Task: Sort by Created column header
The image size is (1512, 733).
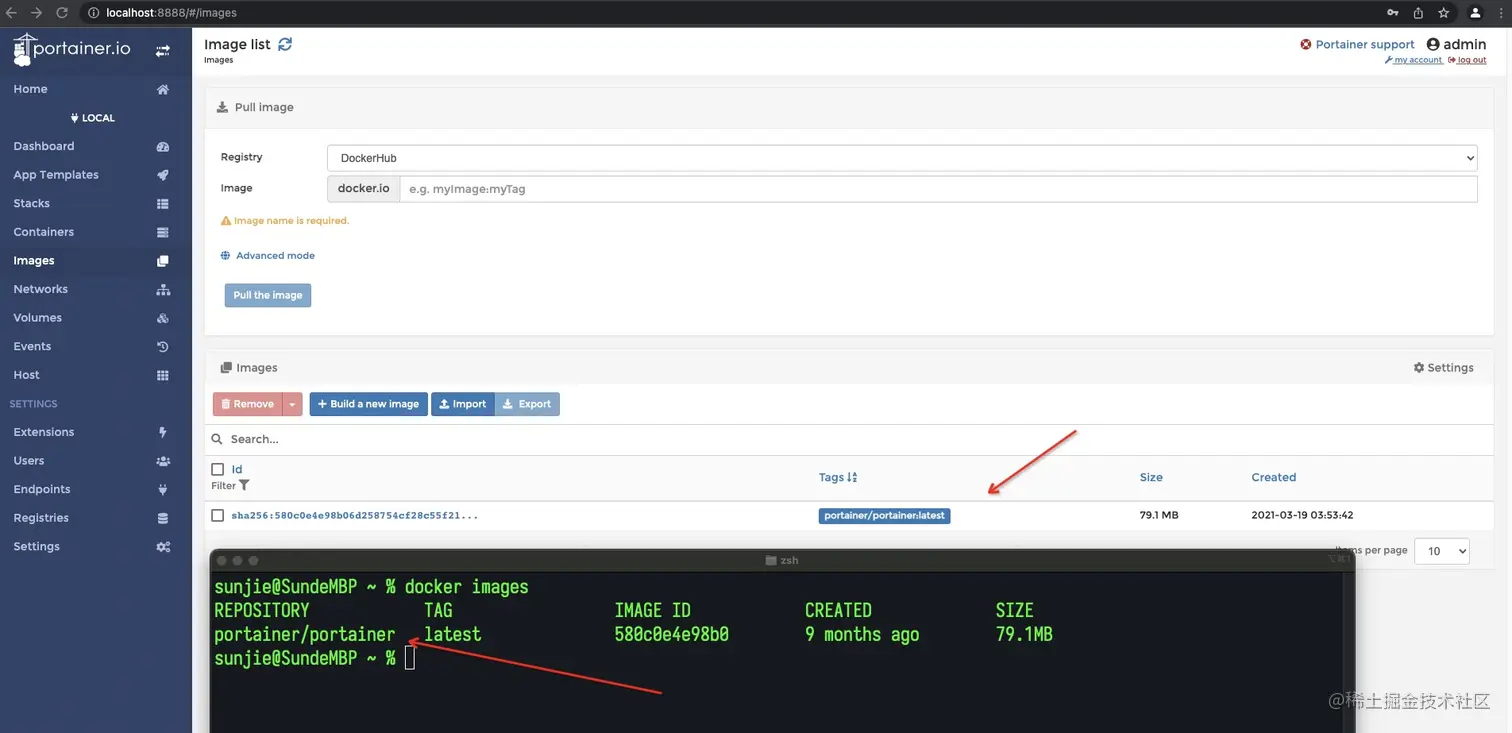Action: click(x=1273, y=477)
